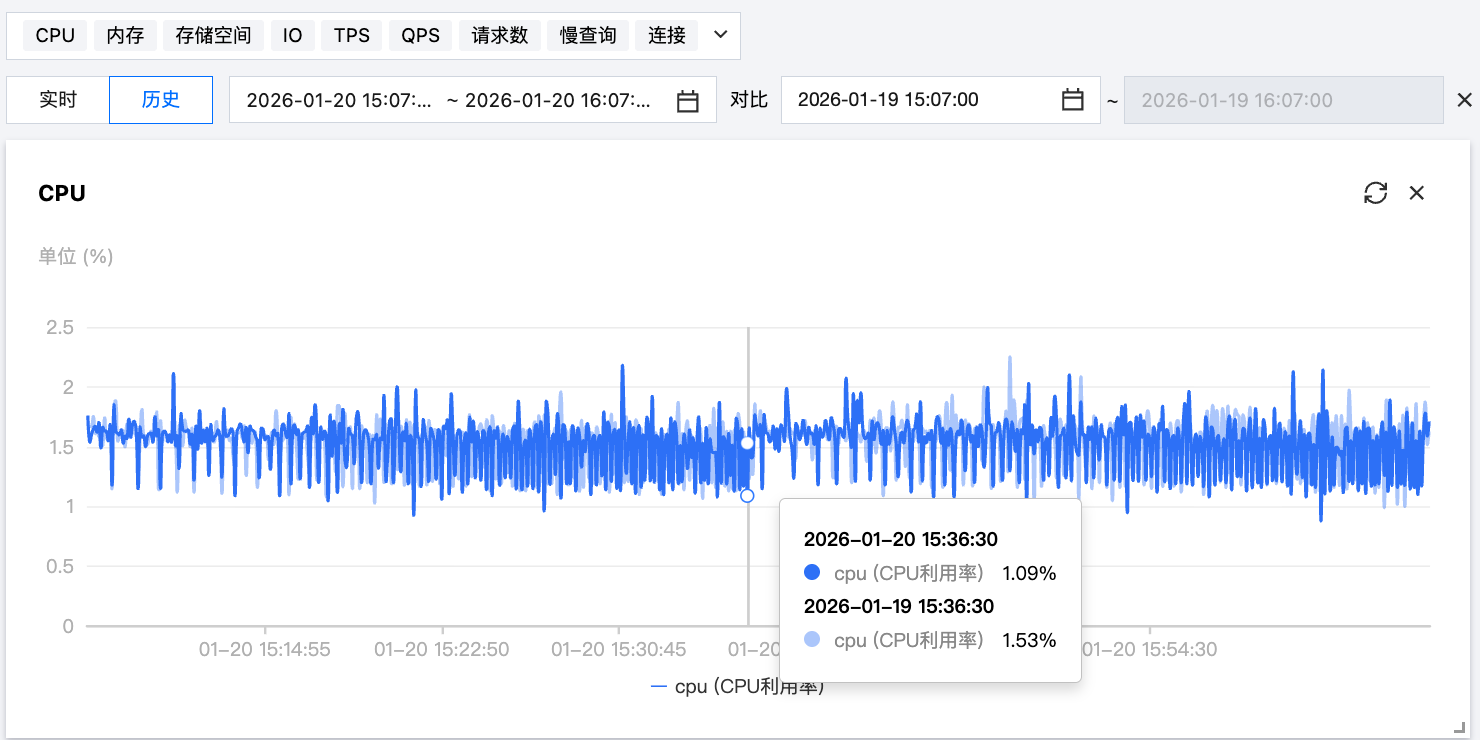The height and width of the screenshot is (740, 1480).
Task: Select the 内存 metric tag
Action: click(125, 36)
